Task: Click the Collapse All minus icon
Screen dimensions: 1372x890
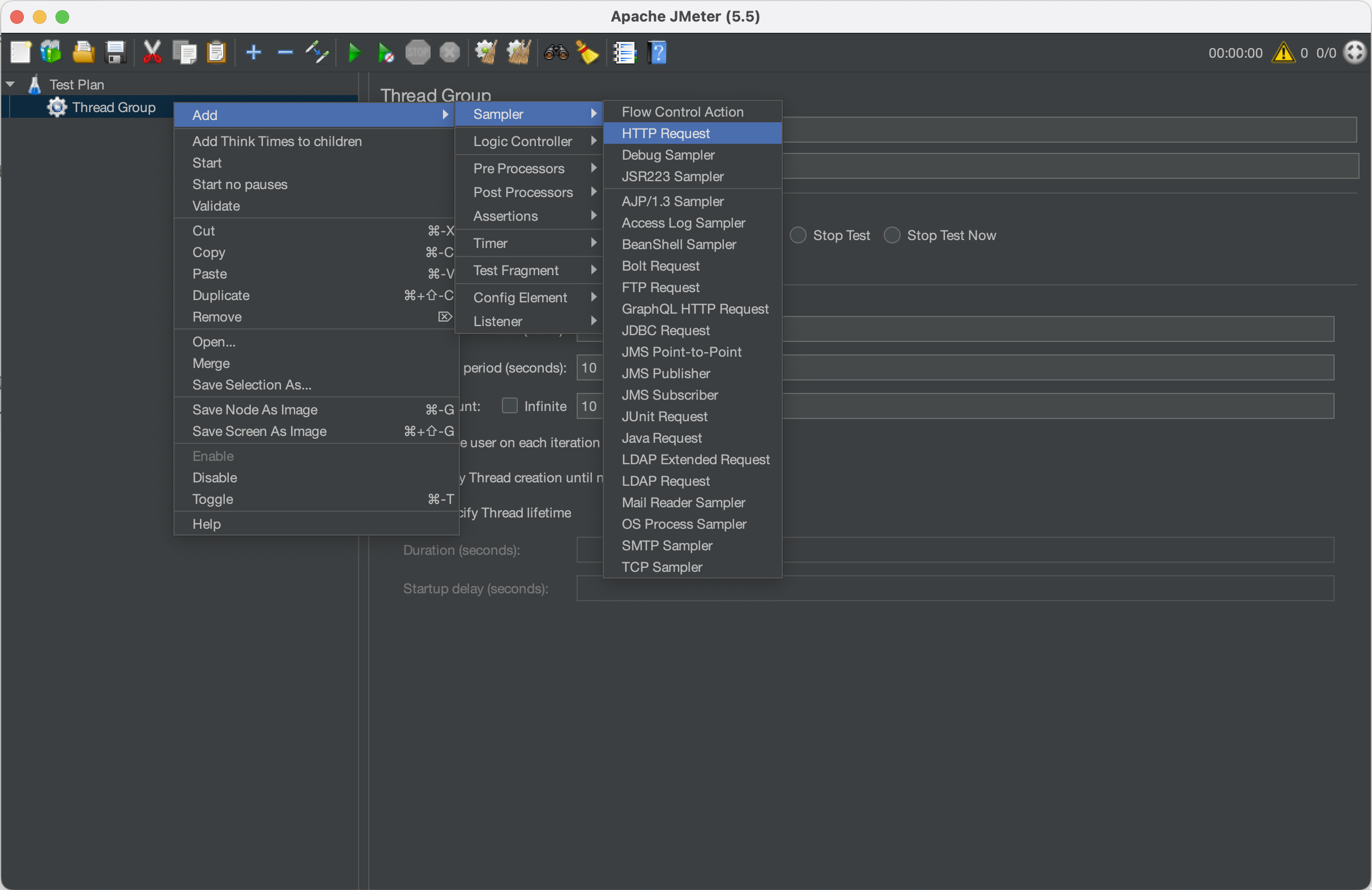Action: [286, 53]
